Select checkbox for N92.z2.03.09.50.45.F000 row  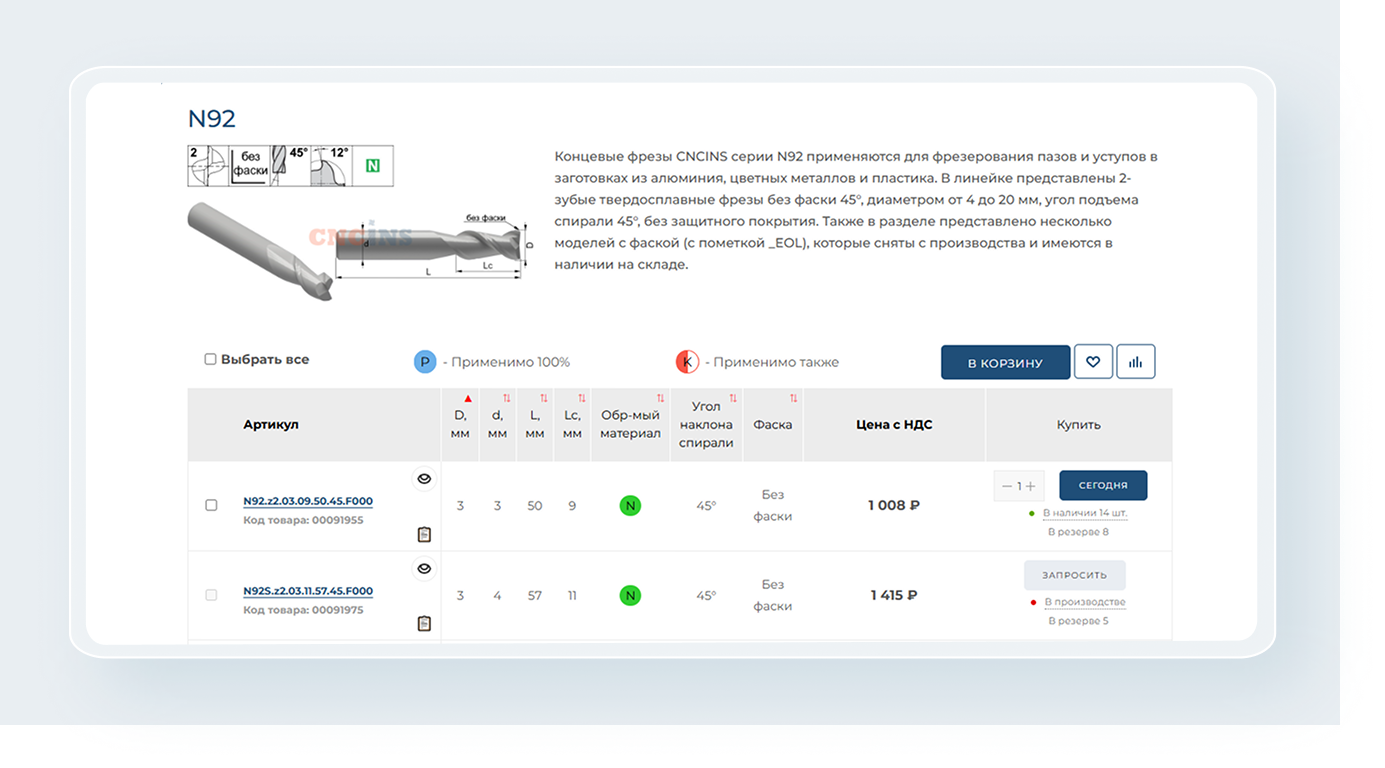point(211,505)
